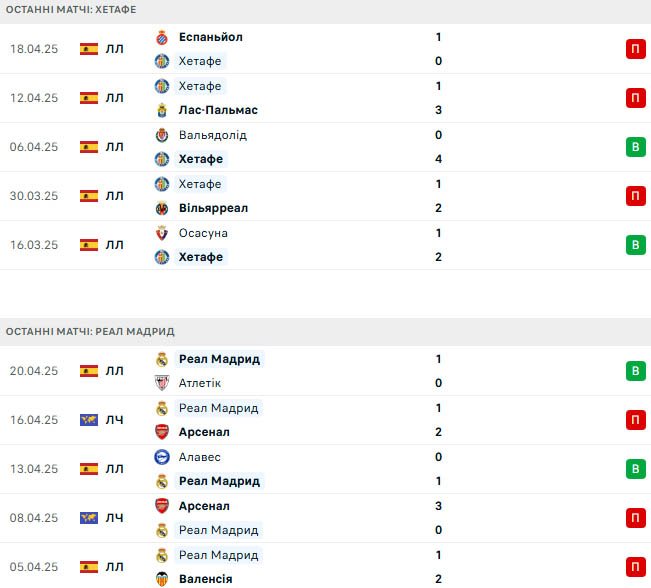Open the Лас-Пальмас team link
Viewport: 651px width, 588px height.
[218, 110]
